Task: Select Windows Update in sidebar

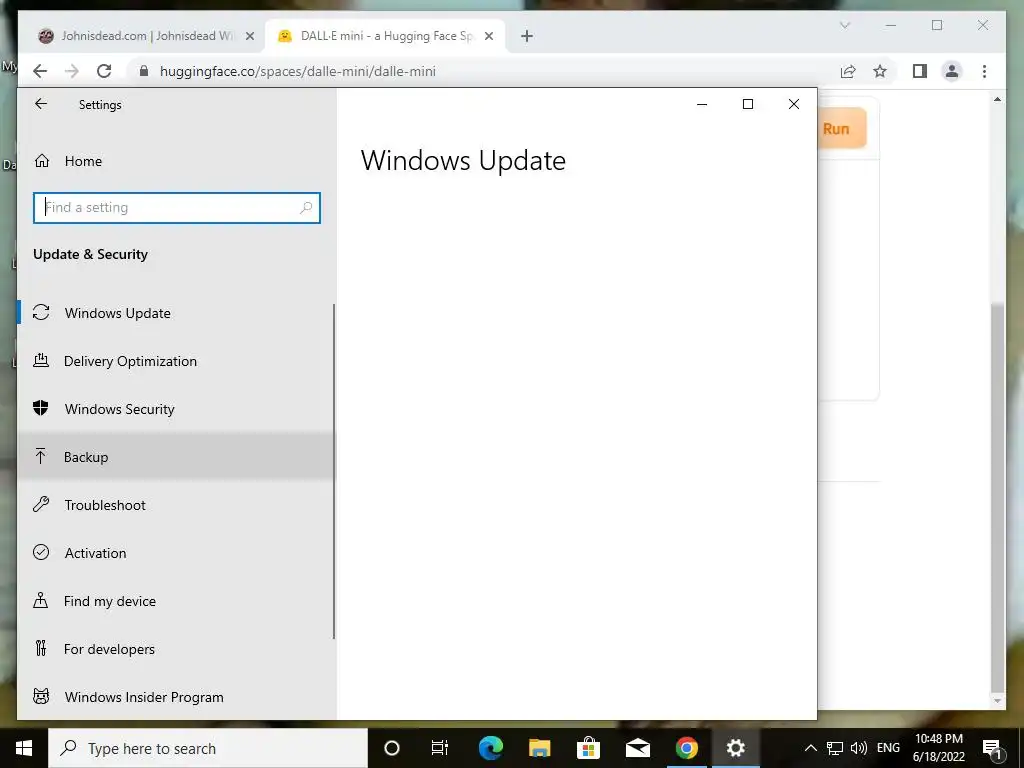Action: point(176,313)
